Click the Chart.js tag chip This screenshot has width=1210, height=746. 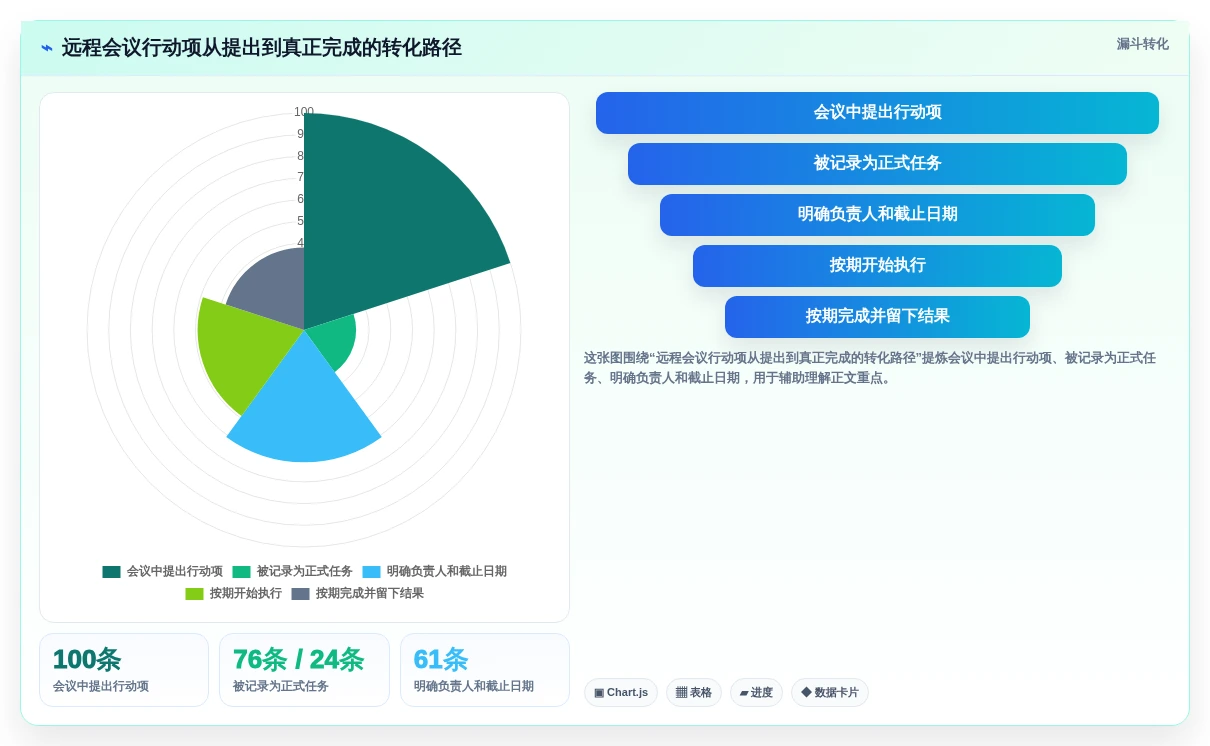[x=621, y=692]
